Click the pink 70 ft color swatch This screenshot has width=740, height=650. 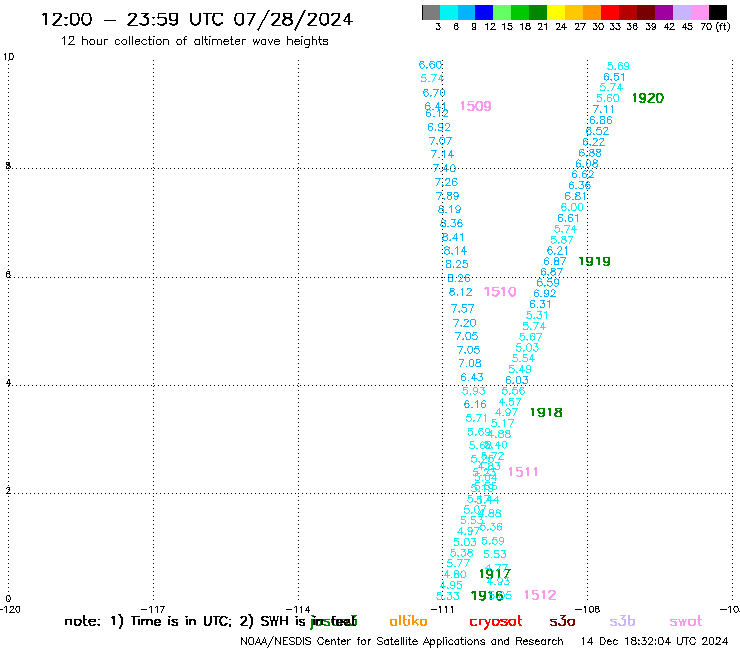click(x=699, y=12)
